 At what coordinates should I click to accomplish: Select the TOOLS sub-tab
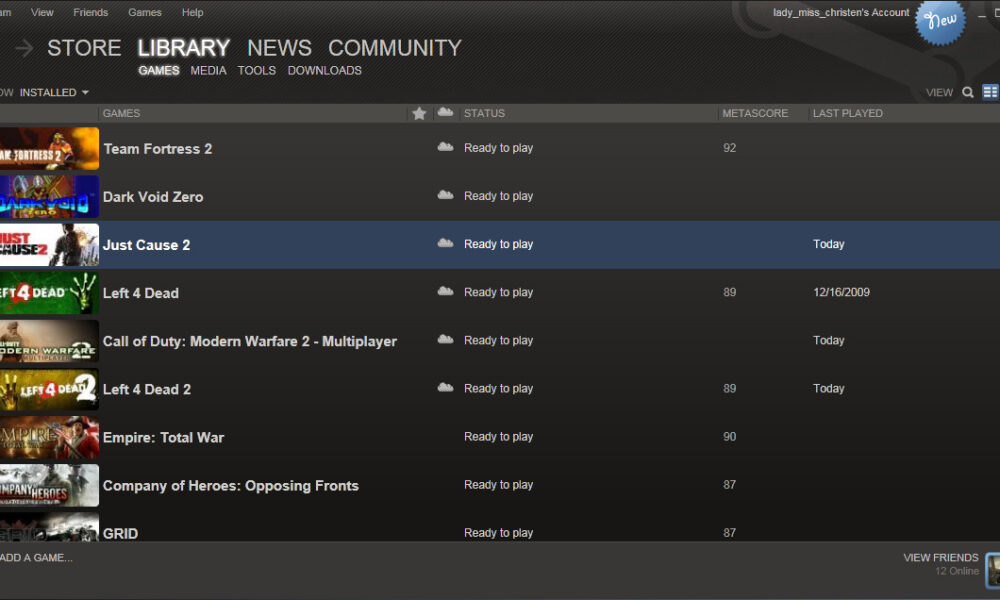(257, 70)
